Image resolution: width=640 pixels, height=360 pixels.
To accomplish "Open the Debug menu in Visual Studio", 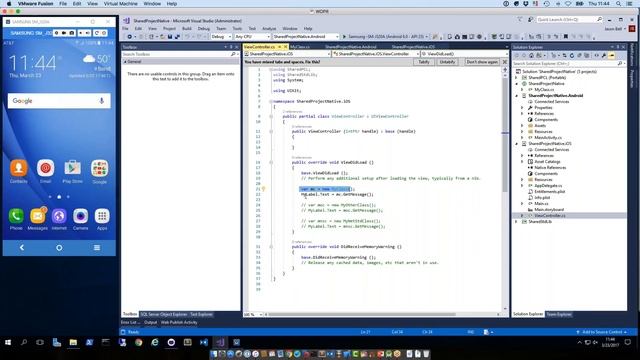I will point(203,29).
